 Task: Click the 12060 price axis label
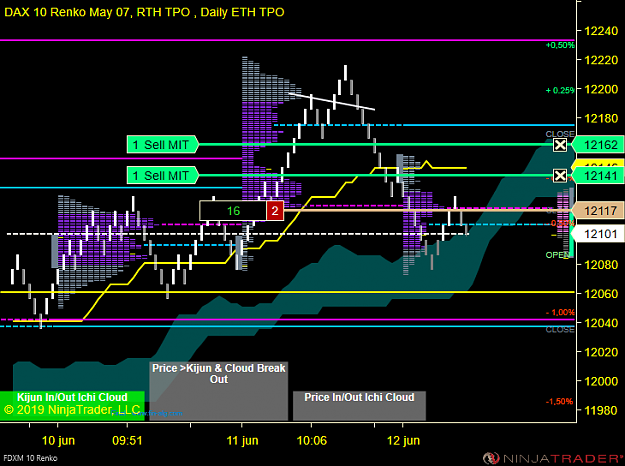coord(601,294)
